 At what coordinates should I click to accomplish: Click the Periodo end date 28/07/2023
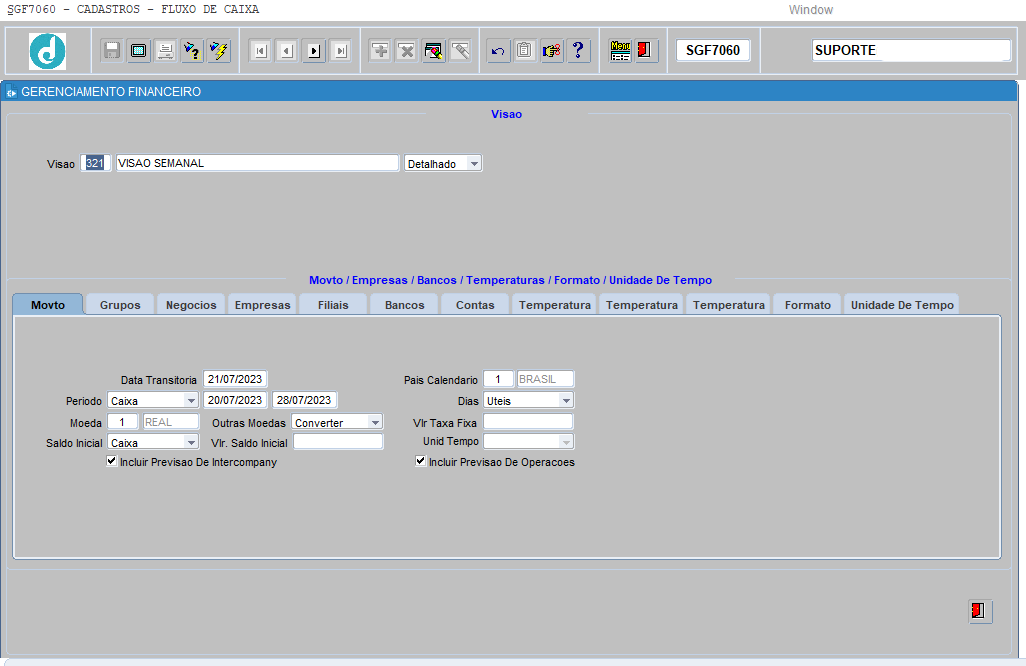click(x=304, y=400)
